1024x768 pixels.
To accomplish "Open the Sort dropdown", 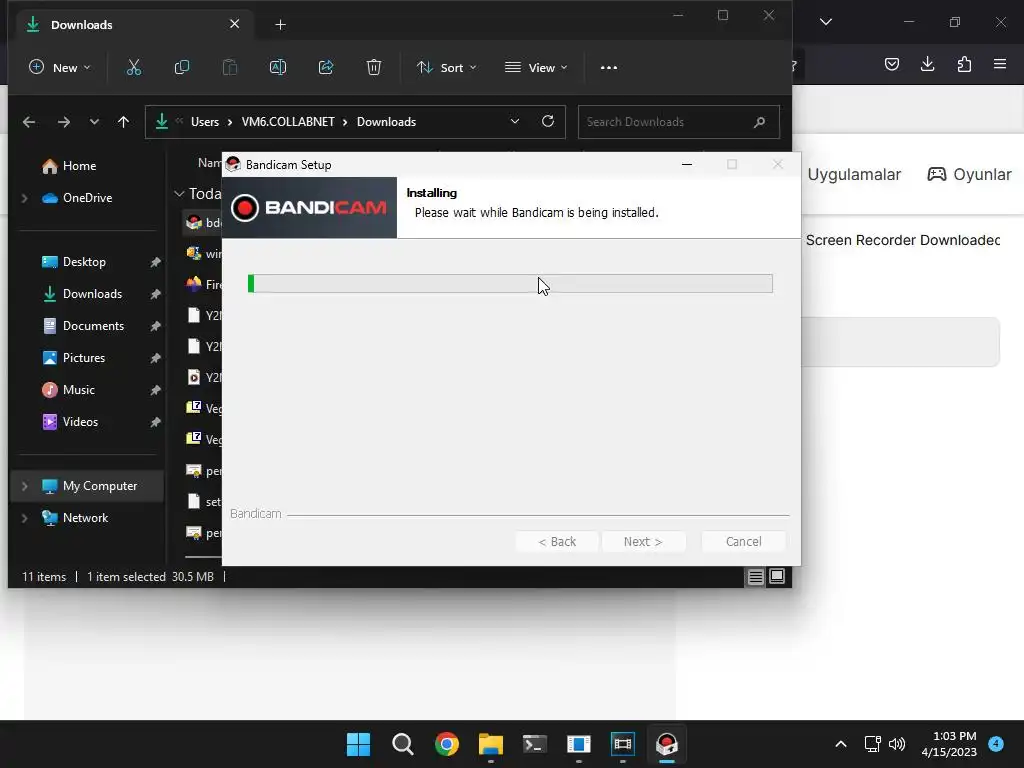I will (x=447, y=67).
